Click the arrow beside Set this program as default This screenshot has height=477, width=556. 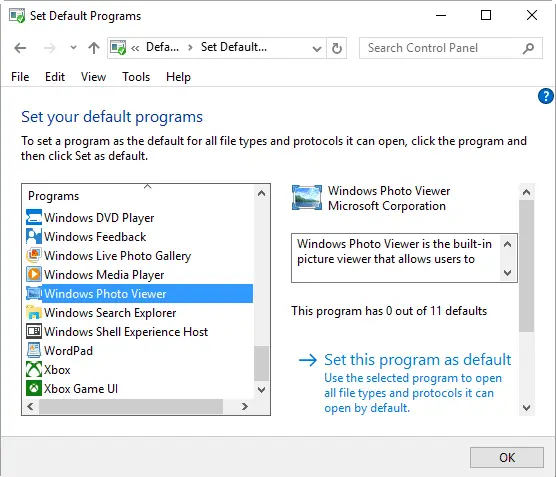(308, 360)
